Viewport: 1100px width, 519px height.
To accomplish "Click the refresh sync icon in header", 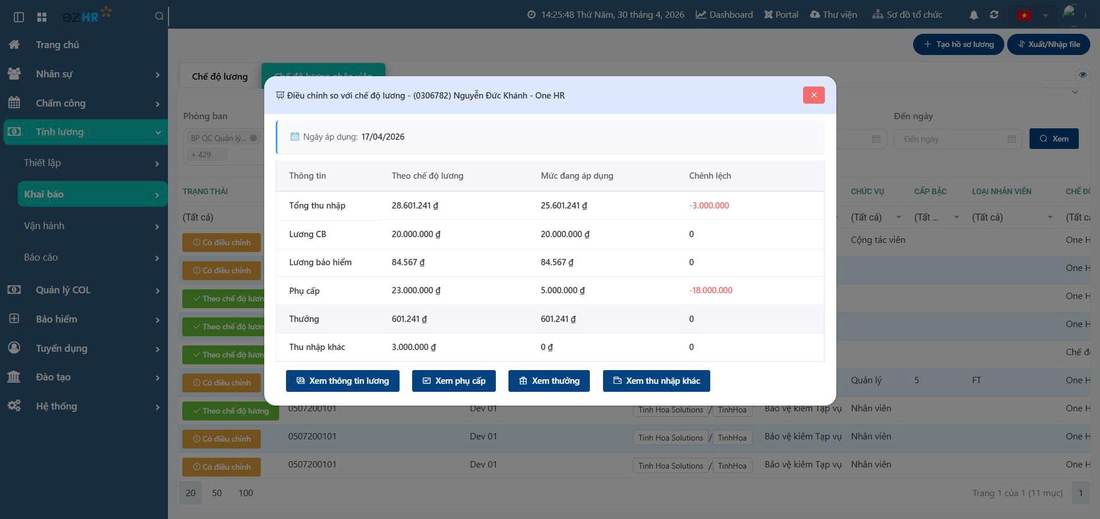I will click(994, 15).
